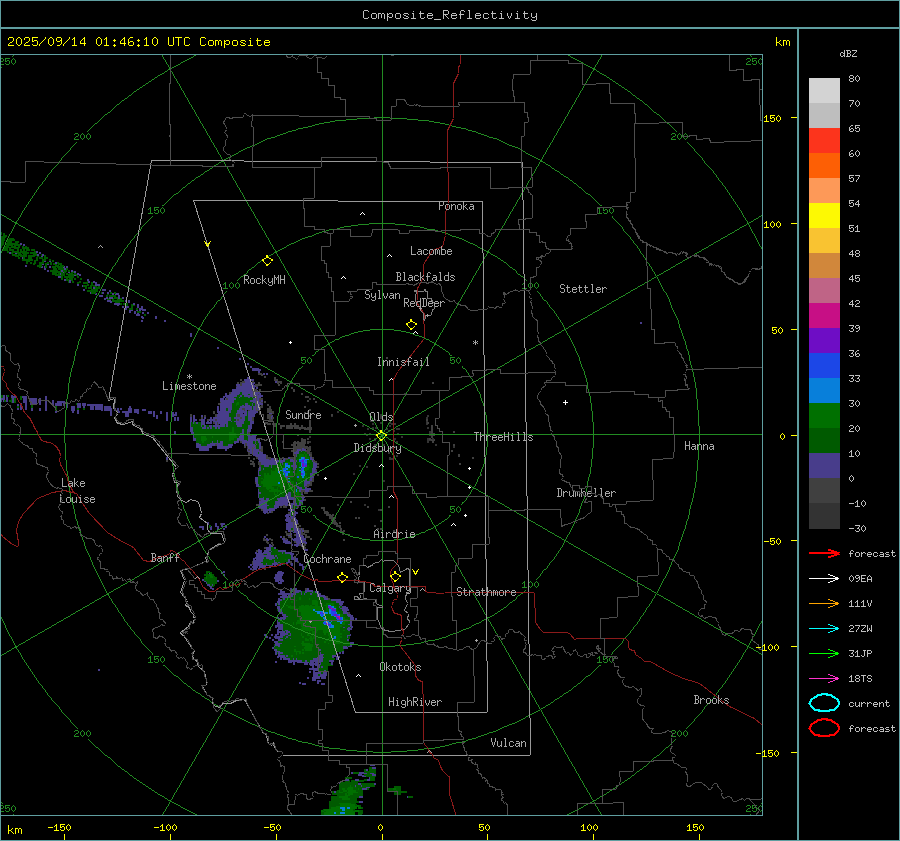The height and width of the screenshot is (841, 900).
Task: Click the asterisk marker above Limestone label
Action: click(x=189, y=377)
